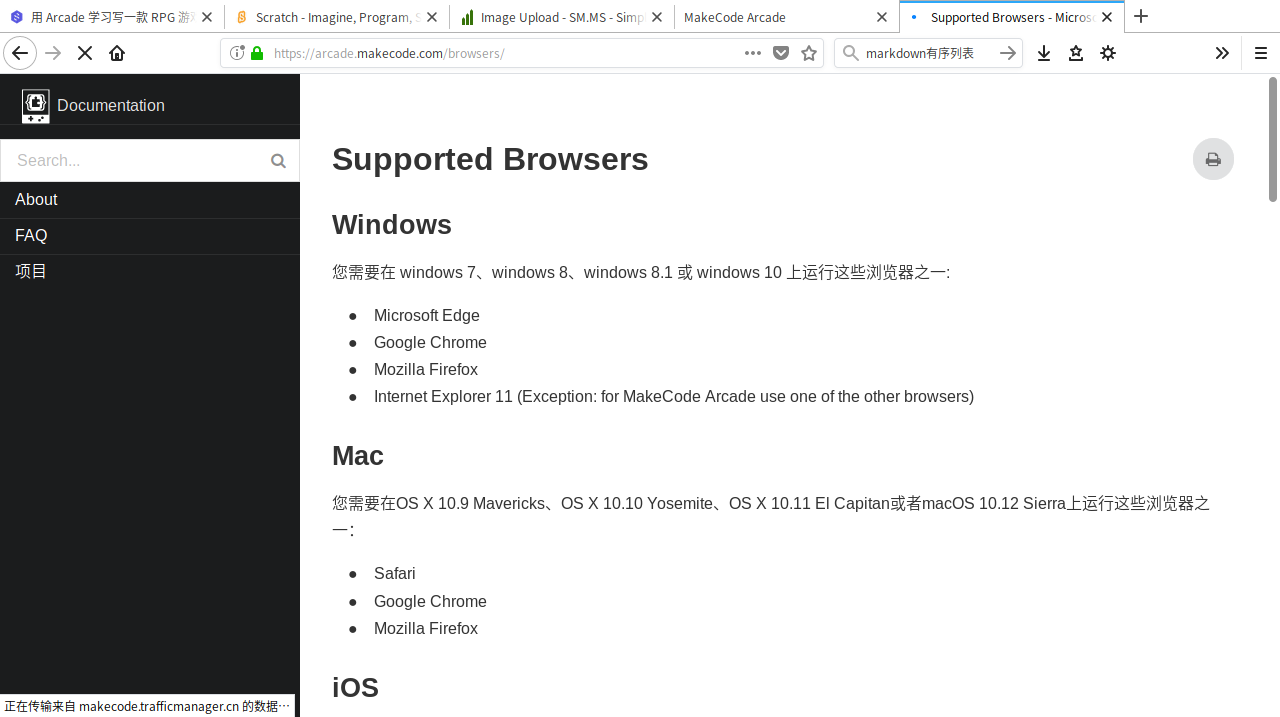Bookmark this page with the star
This screenshot has height=717, width=1280.
pos(809,53)
